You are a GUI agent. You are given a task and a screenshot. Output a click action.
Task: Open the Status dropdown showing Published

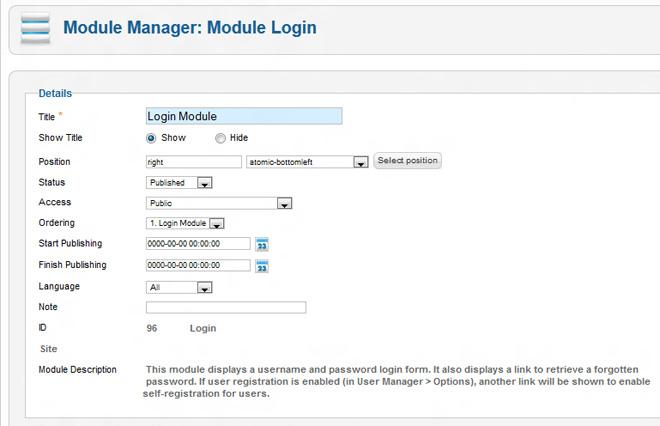179,183
